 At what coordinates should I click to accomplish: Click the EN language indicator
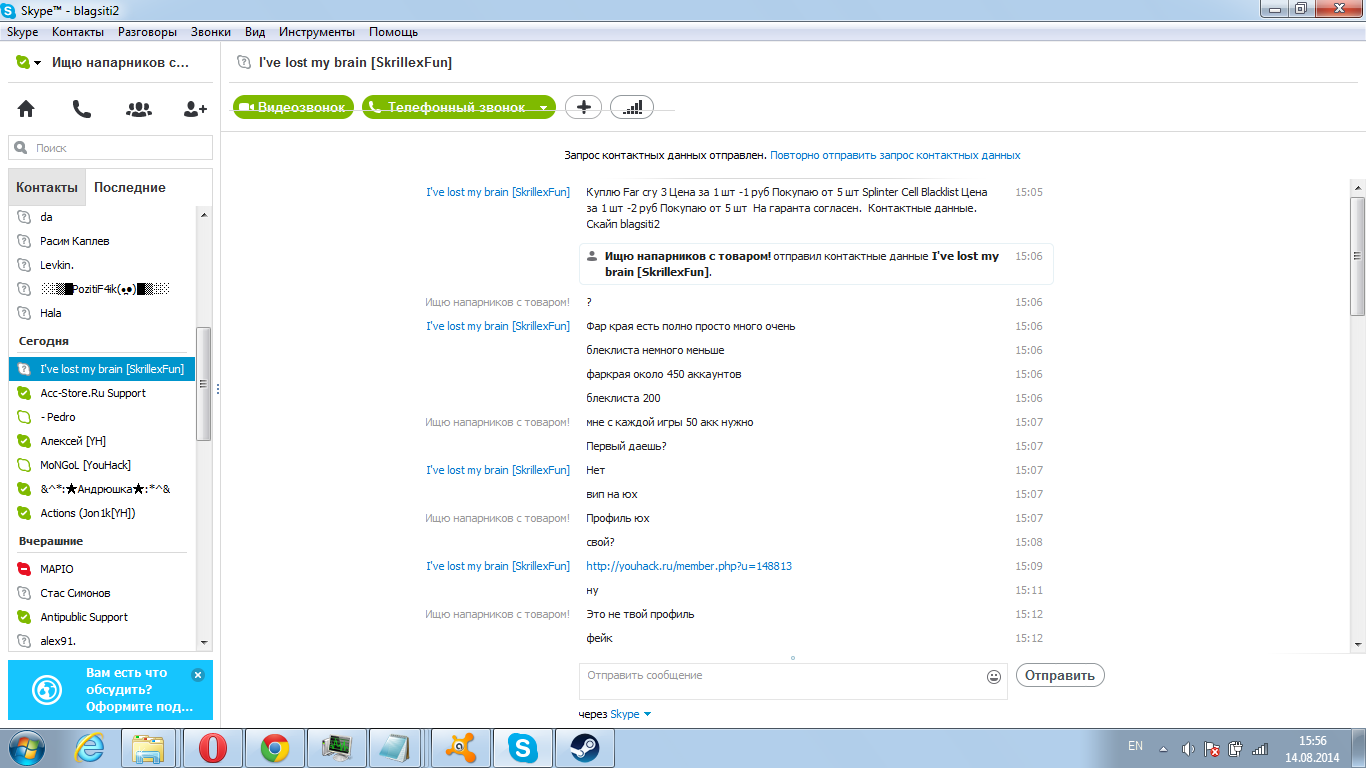[x=1135, y=746]
